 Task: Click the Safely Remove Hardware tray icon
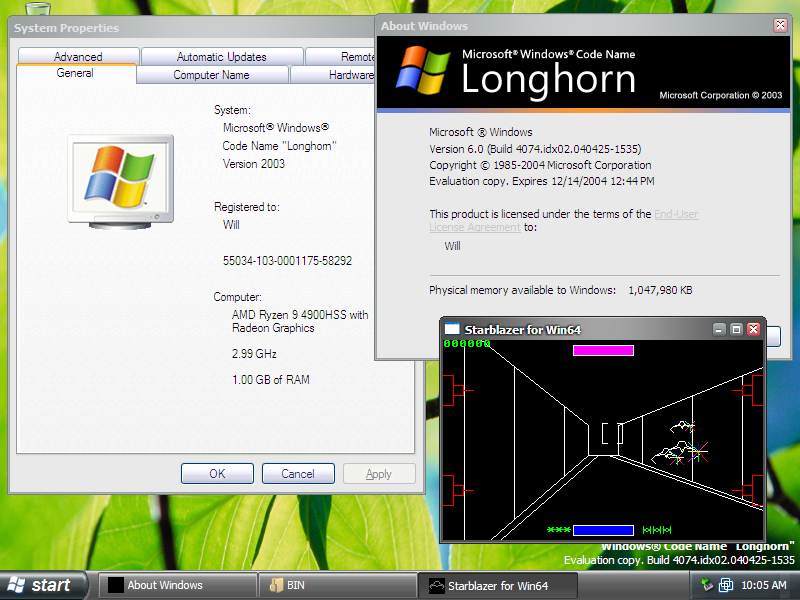[707, 585]
